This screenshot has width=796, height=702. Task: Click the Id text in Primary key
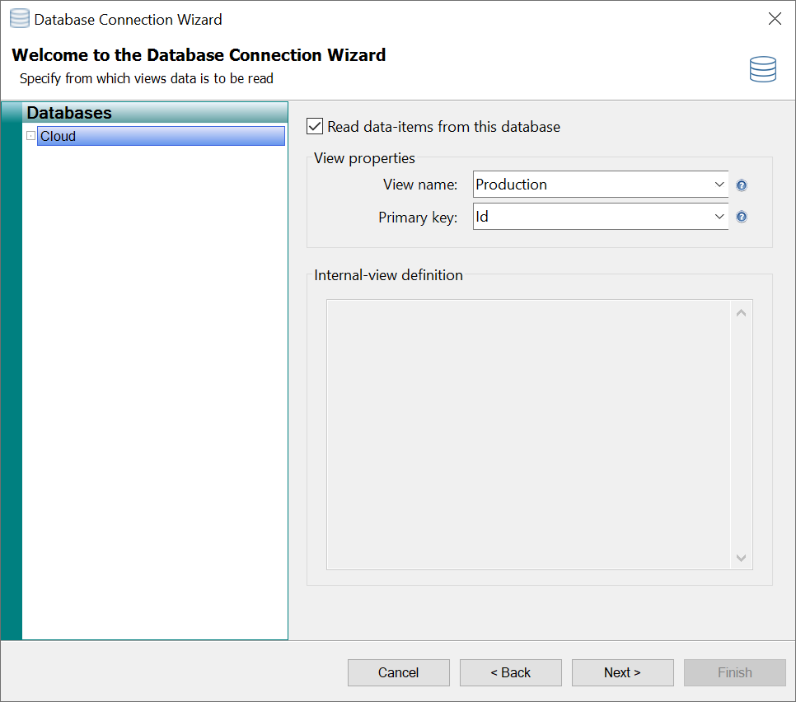pos(482,217)
